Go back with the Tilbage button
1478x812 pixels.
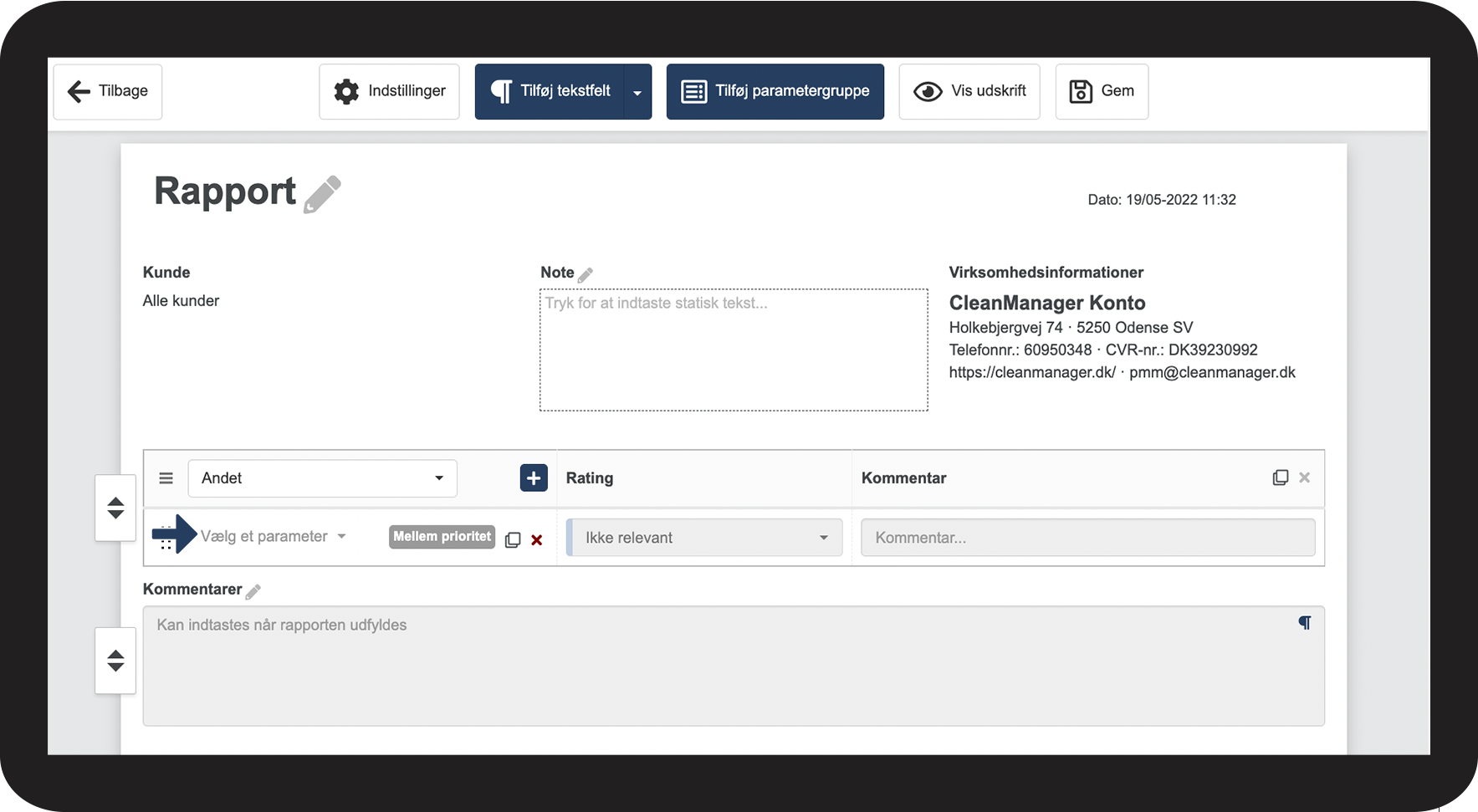108,91
